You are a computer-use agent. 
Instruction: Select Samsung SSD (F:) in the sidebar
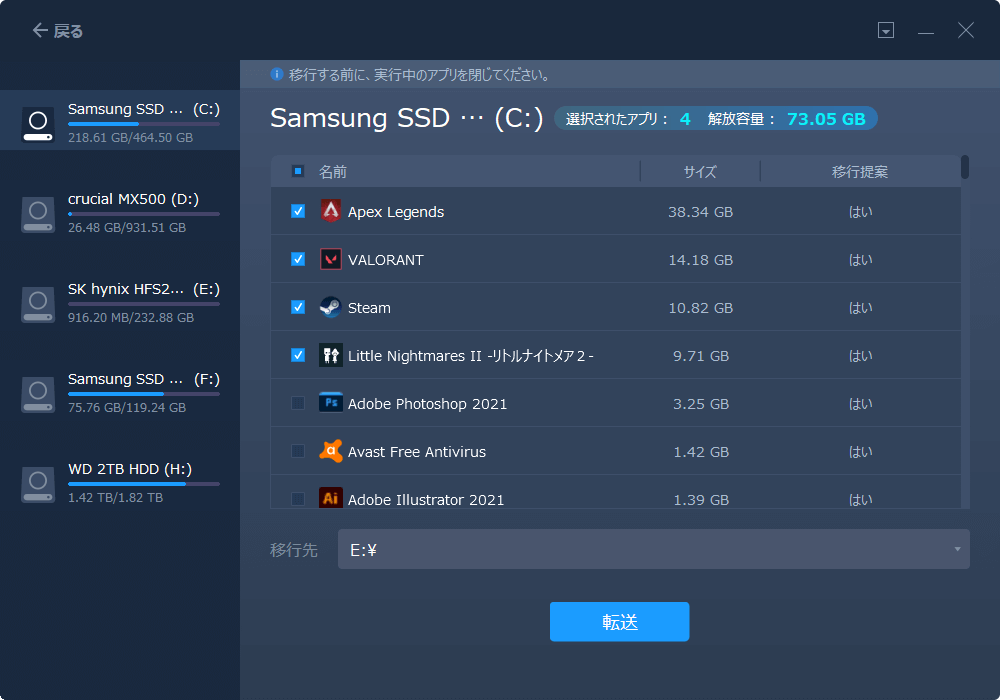[x=120, y=393]
